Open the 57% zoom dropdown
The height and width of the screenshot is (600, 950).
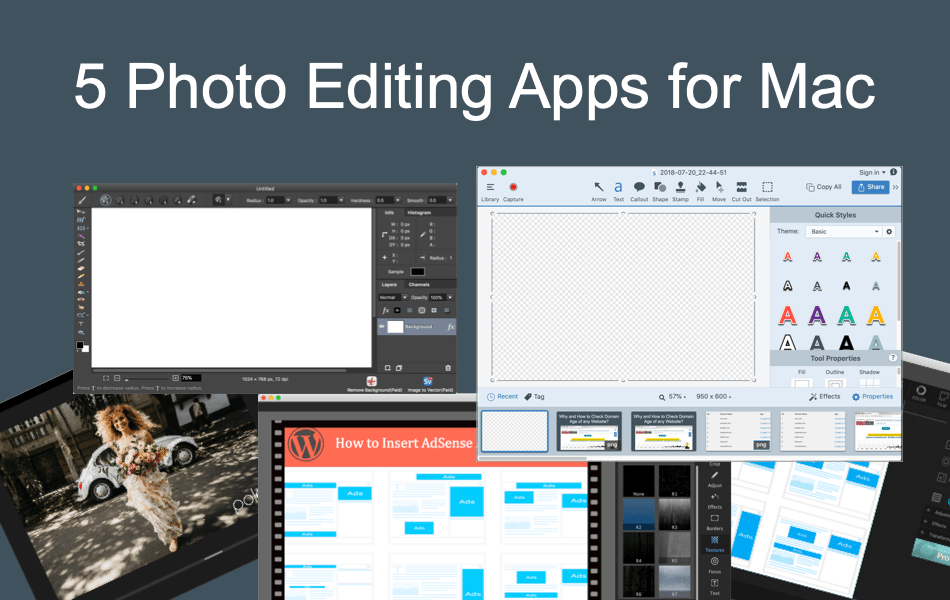coord(677,396)
